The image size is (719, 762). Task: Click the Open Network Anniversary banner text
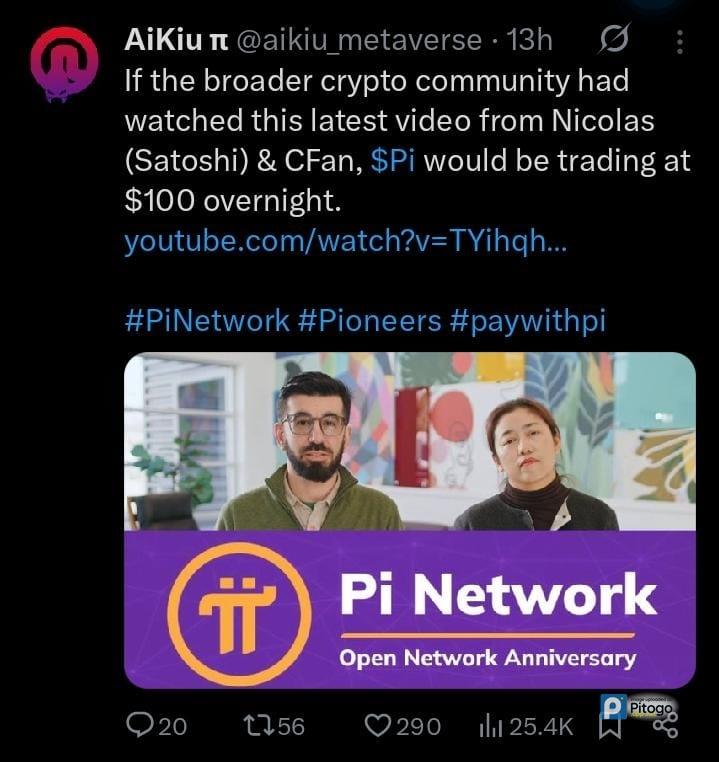[487, 658]
